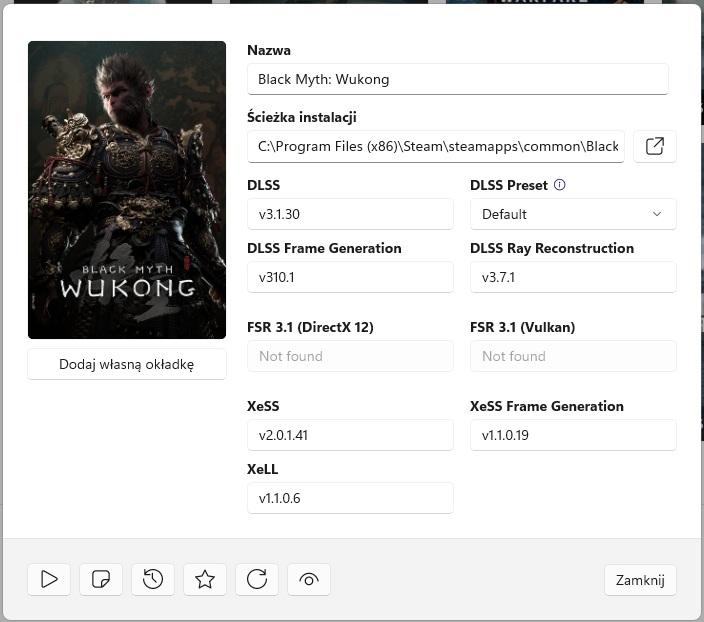Open the game notes icon
This screenshot has width=704, height=622.
101,579
